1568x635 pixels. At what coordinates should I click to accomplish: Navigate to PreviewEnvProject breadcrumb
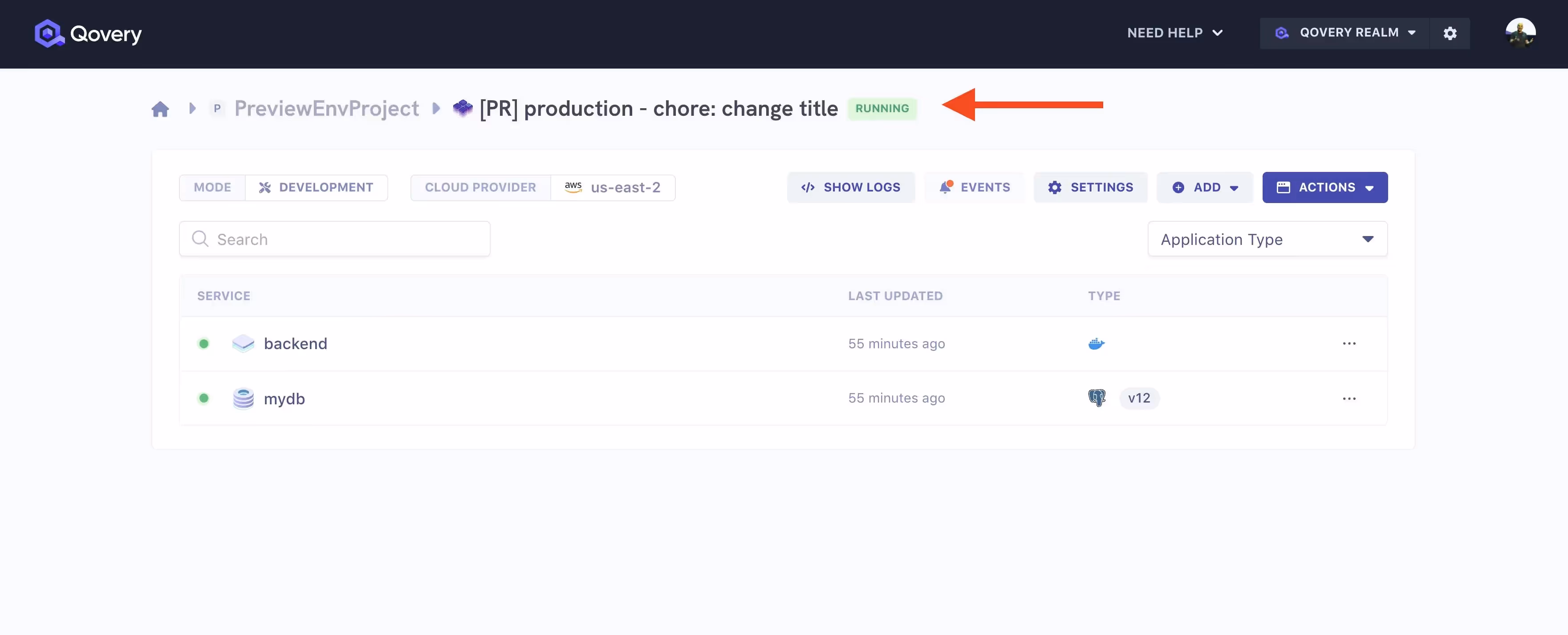pos(326,109)
